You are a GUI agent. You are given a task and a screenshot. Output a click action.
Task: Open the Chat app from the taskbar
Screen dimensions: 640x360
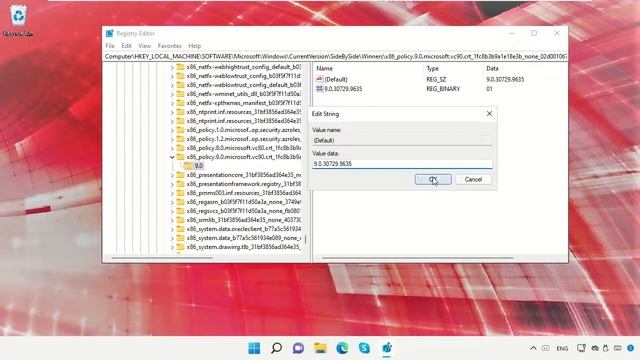(298, 348)
